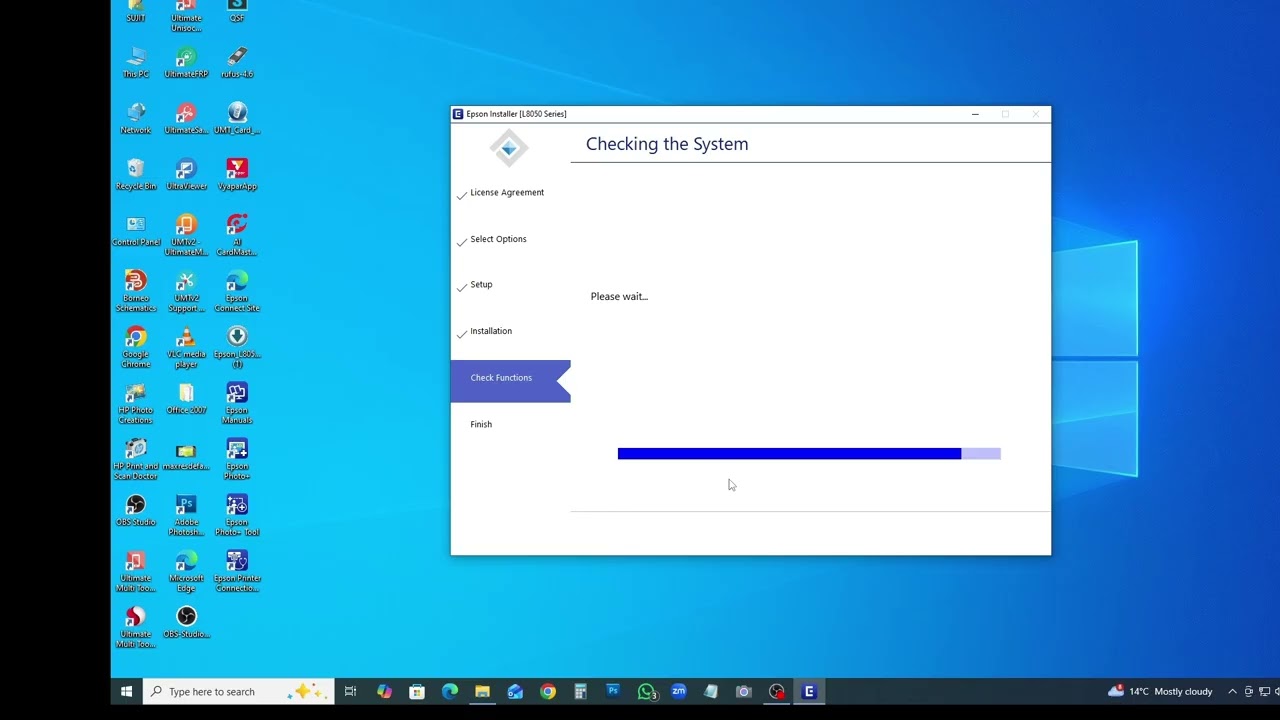
Task: Open WhatsApp from the taskbar
Action: pos(647,691)
